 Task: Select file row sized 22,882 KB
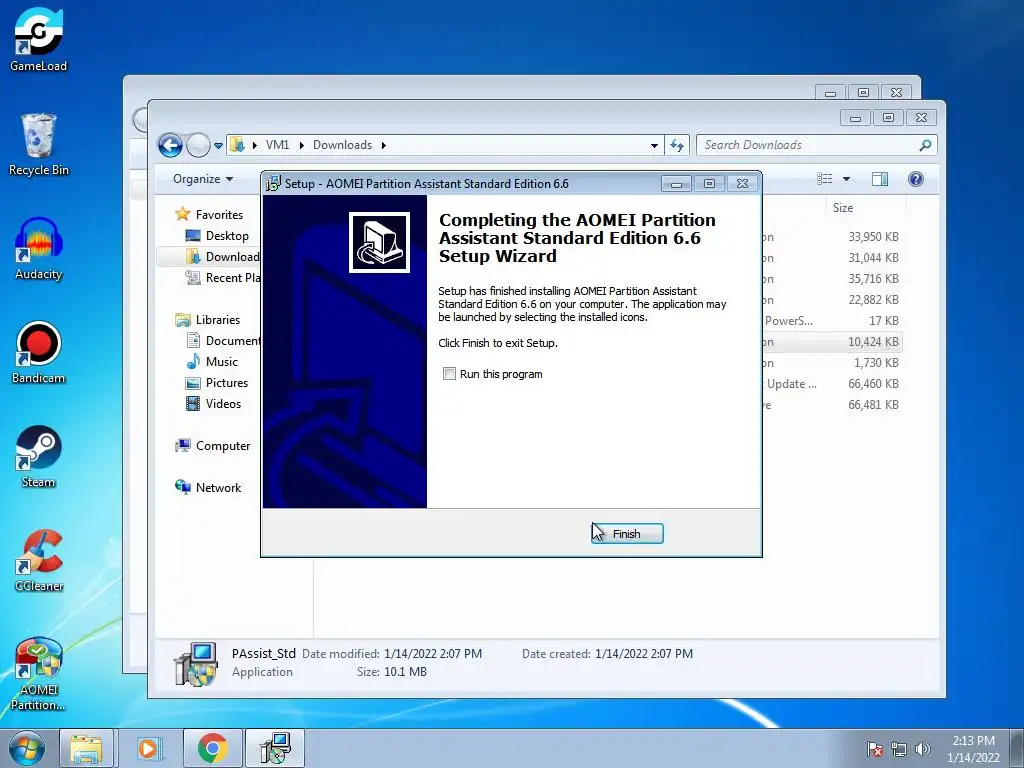pos(832,300)
